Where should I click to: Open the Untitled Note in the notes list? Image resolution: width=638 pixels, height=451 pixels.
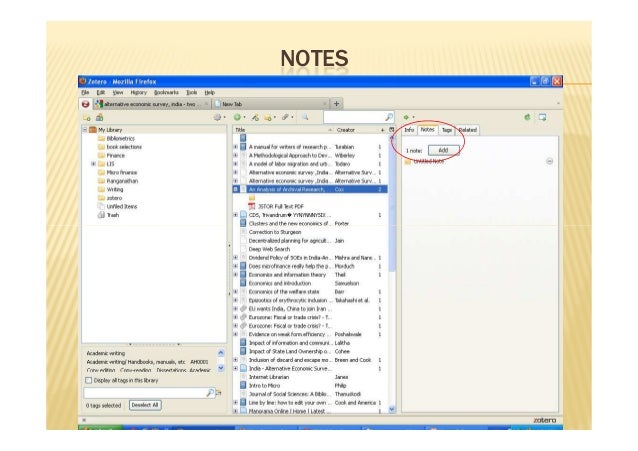[x=428, y=162]
